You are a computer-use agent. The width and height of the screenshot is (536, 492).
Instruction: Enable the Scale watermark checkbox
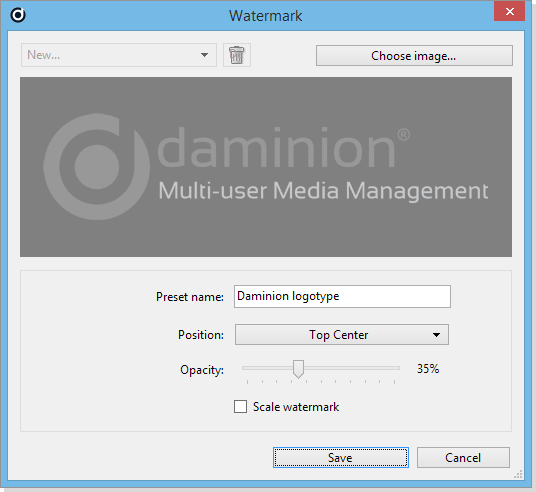tap(240, 407)
